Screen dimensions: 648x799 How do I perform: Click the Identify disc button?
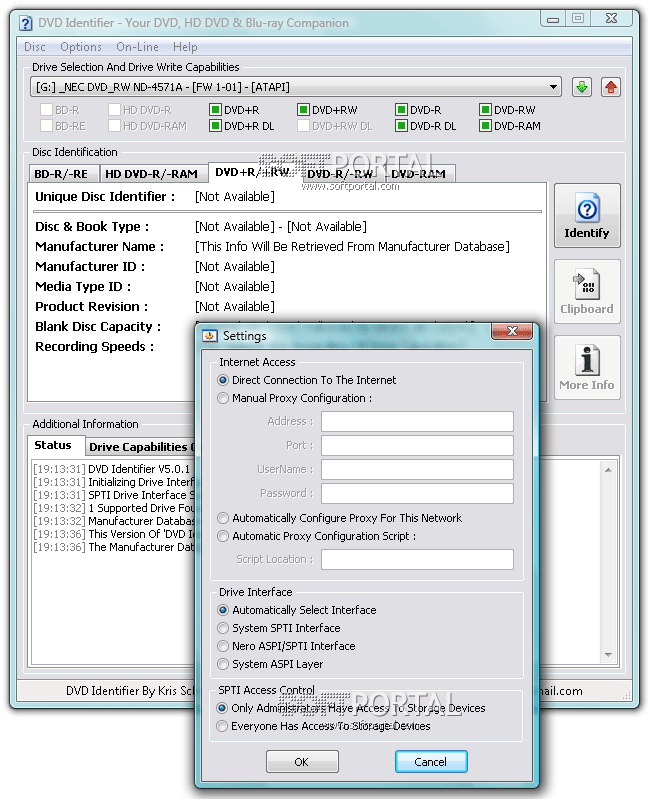coord(587,216)
